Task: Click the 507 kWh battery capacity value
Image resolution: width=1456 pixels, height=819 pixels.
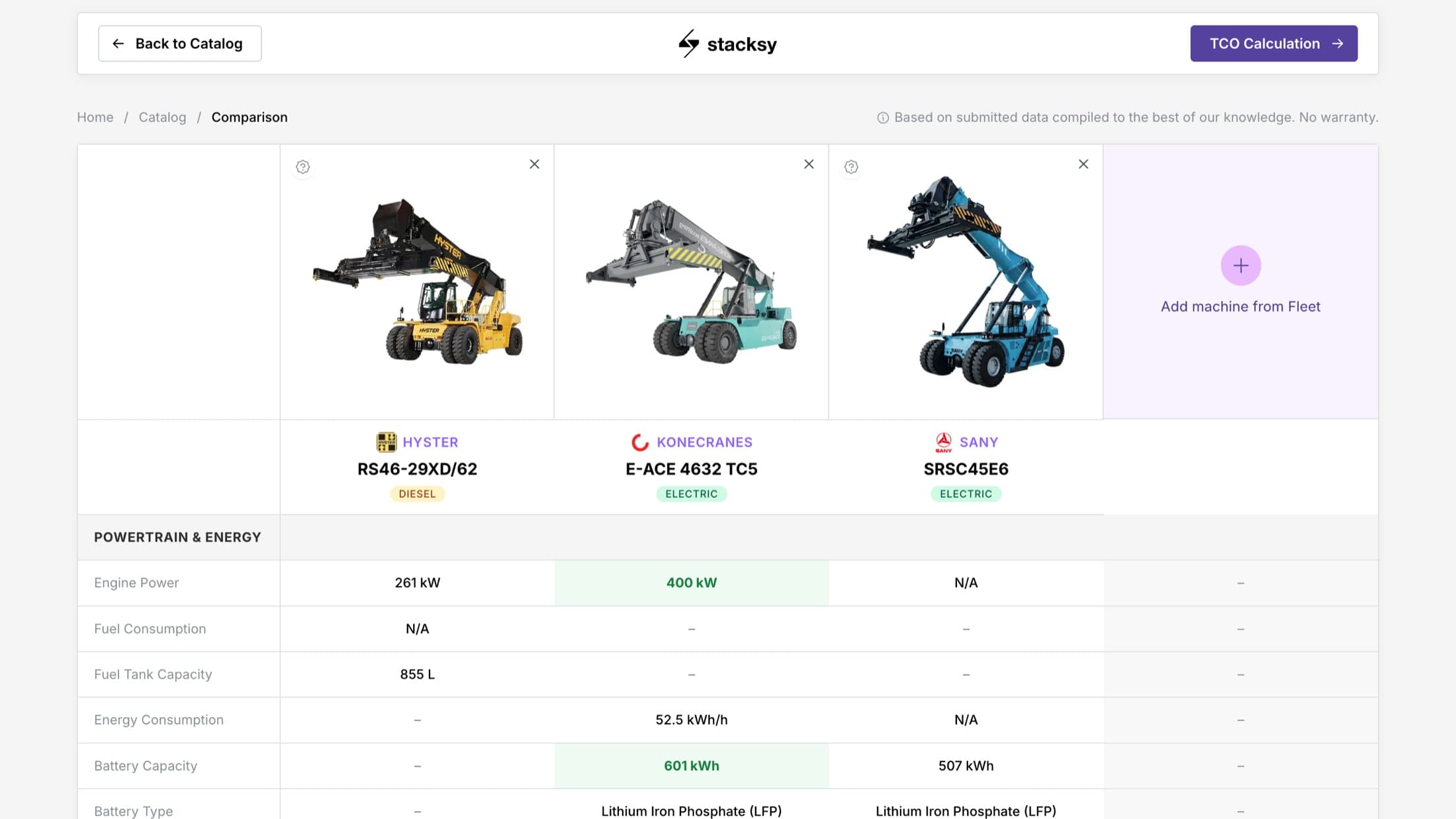Action: tap(966, 765)
